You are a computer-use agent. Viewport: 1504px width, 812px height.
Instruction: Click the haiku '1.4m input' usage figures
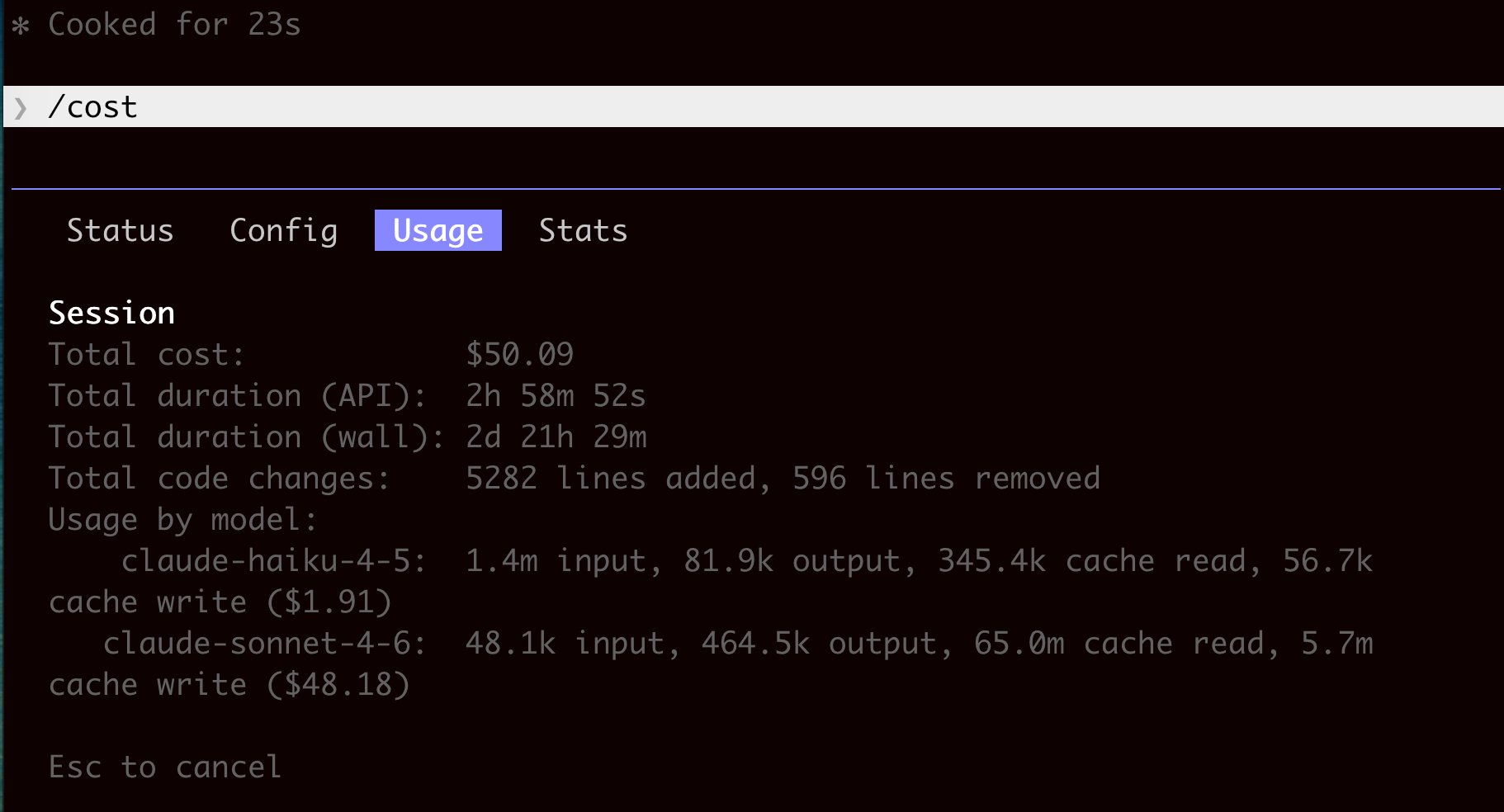click(x=919, y=560)
